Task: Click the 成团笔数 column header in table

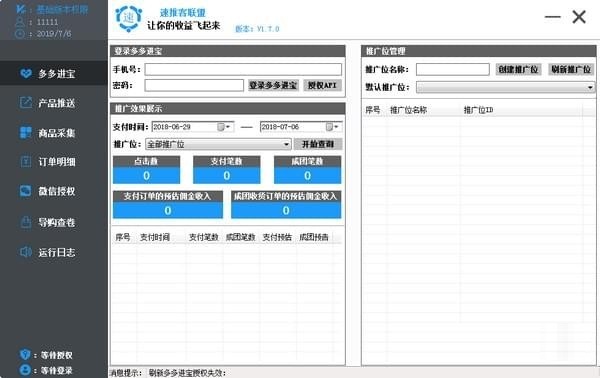Action: click(x=240, y=237)
